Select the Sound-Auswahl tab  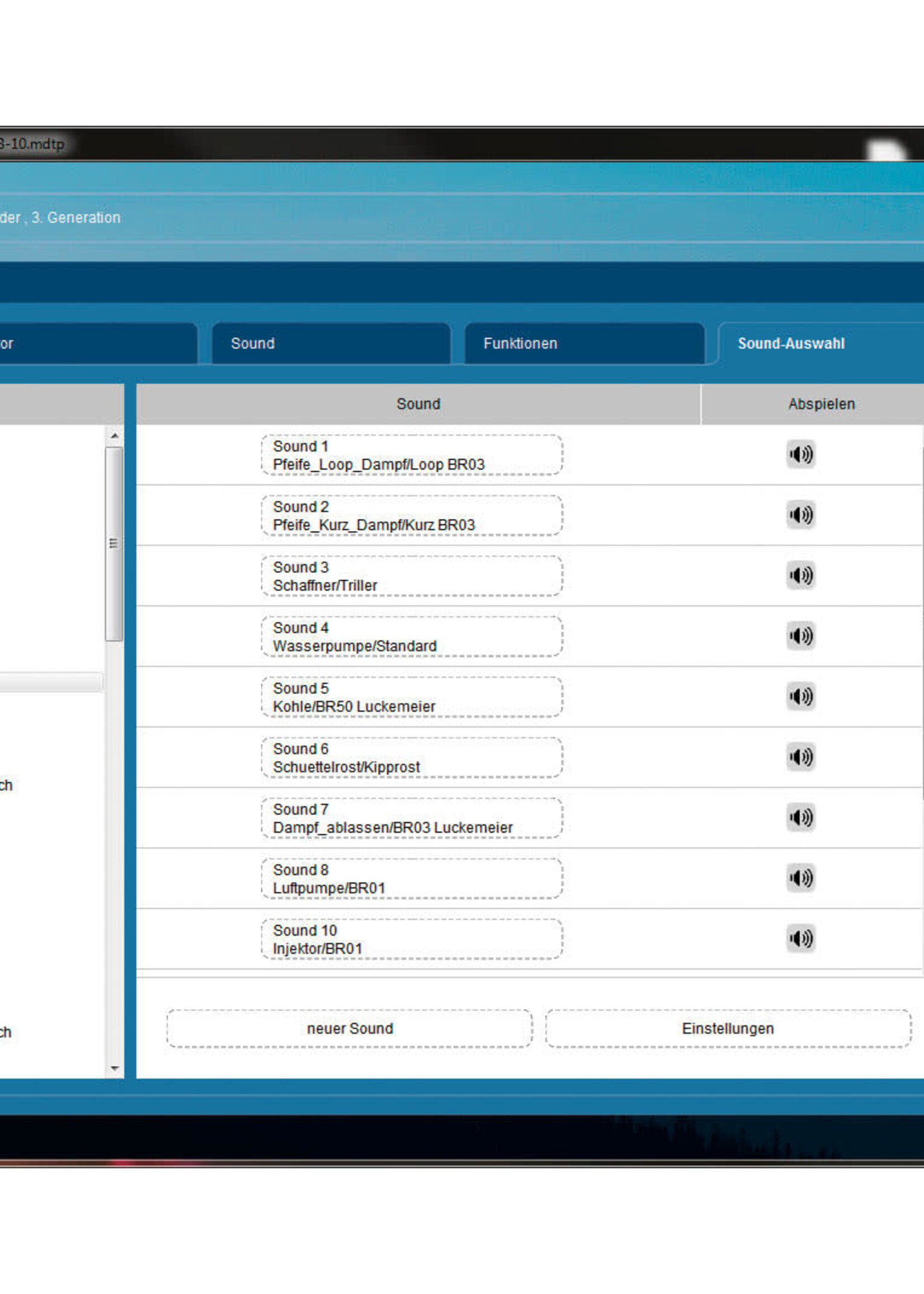point(819,343)
